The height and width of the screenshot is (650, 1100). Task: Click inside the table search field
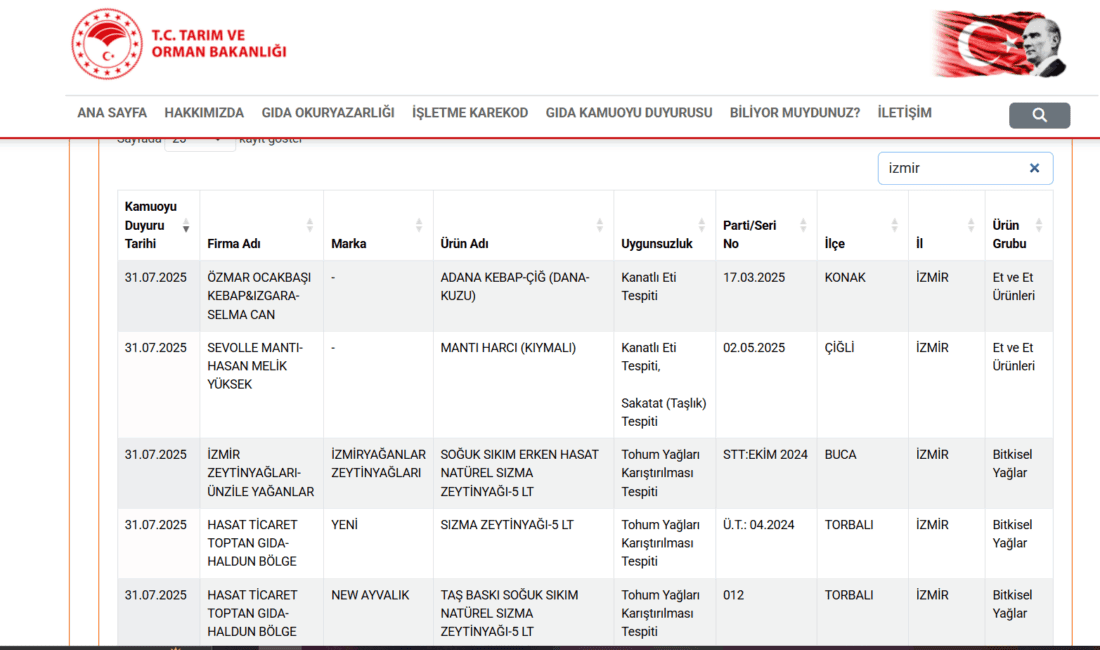tap(950, 168)
